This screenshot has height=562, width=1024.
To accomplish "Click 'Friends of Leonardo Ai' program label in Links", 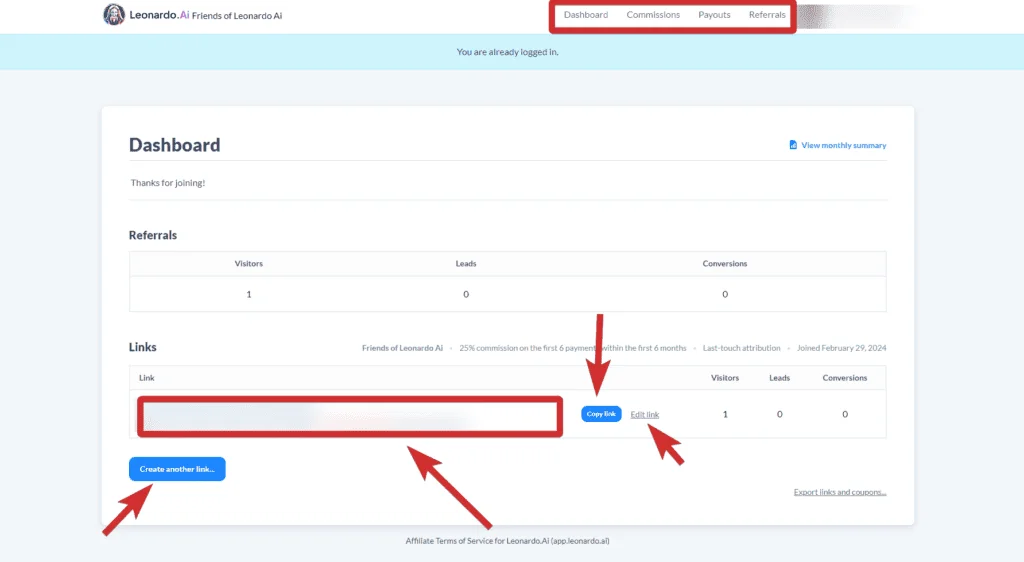I will click(402, 348).
